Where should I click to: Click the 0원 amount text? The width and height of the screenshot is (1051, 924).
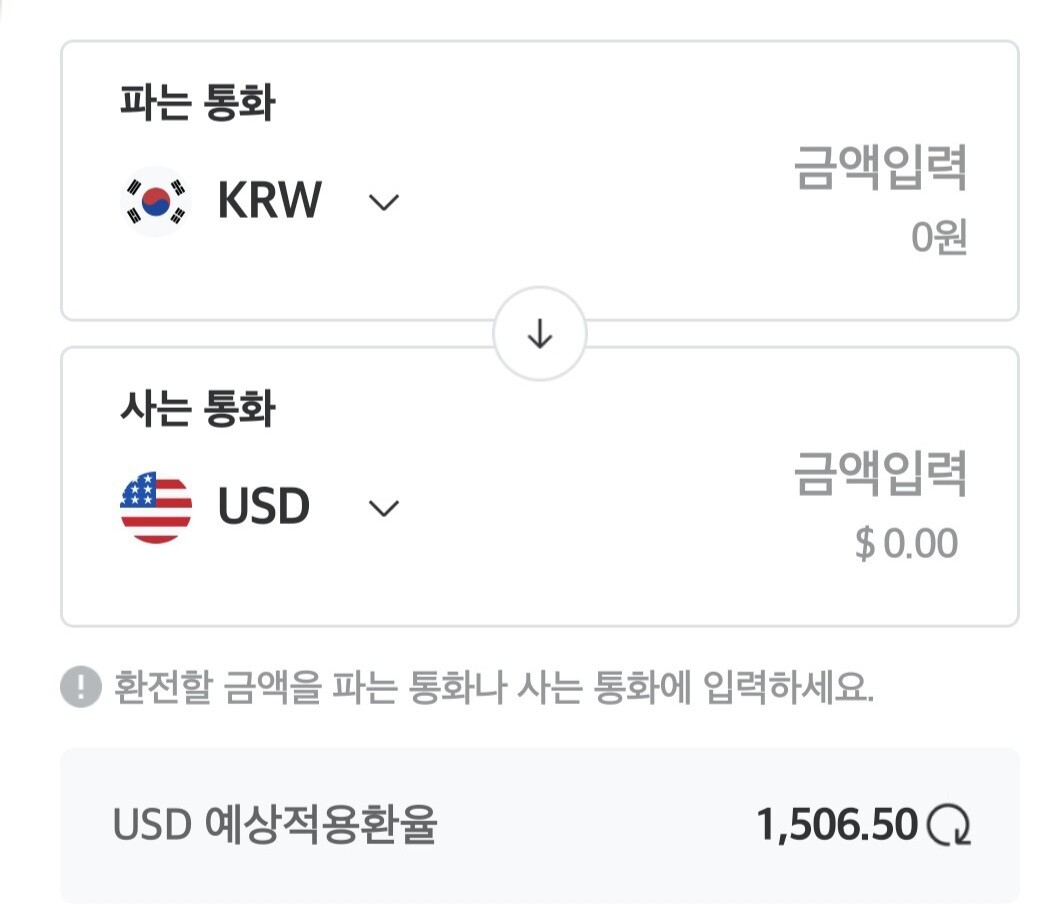(938, 237)
